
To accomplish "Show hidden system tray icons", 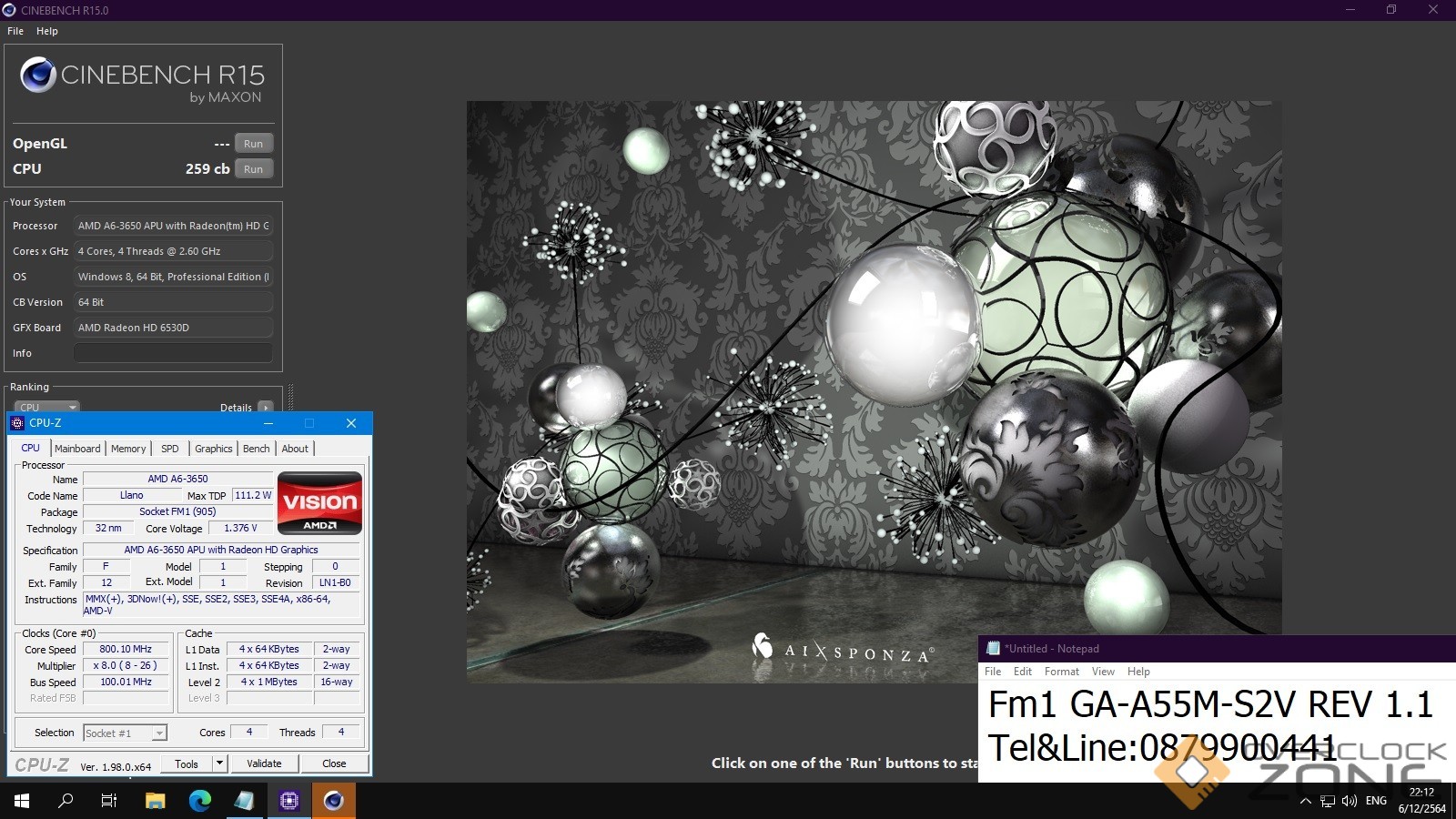I will pos(1306,801).
